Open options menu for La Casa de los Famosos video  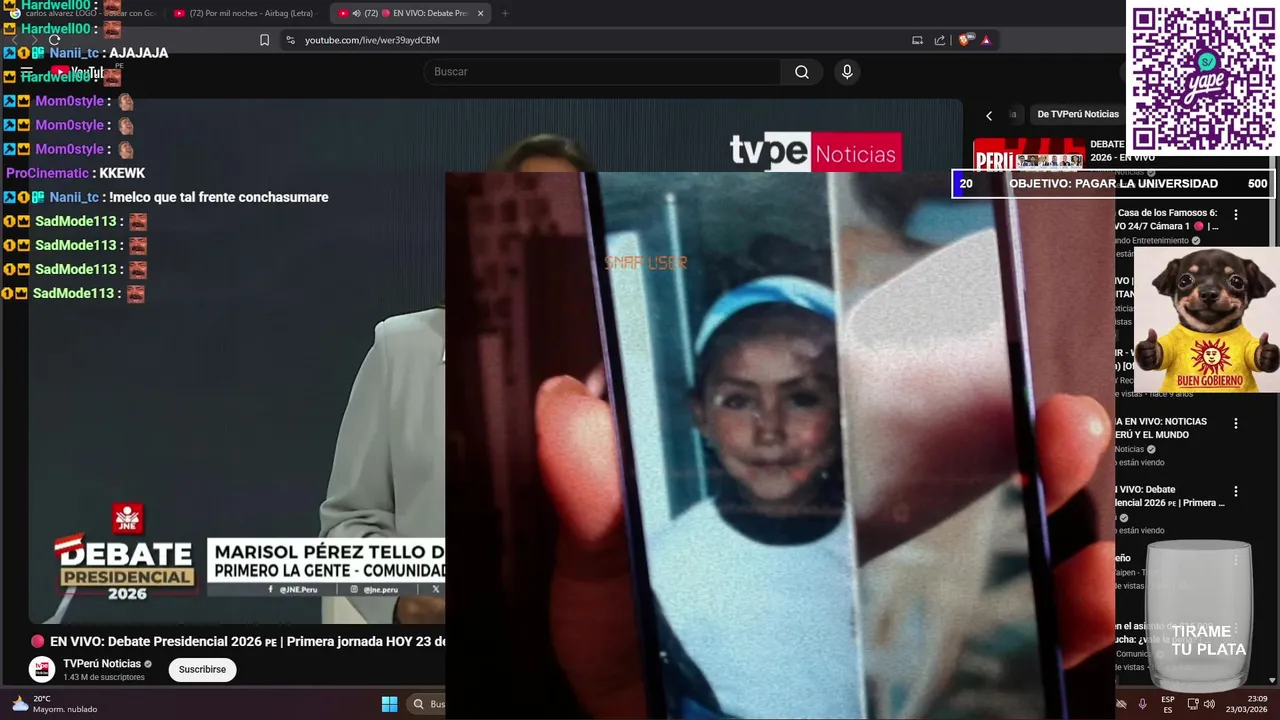tap(1236, 215)
